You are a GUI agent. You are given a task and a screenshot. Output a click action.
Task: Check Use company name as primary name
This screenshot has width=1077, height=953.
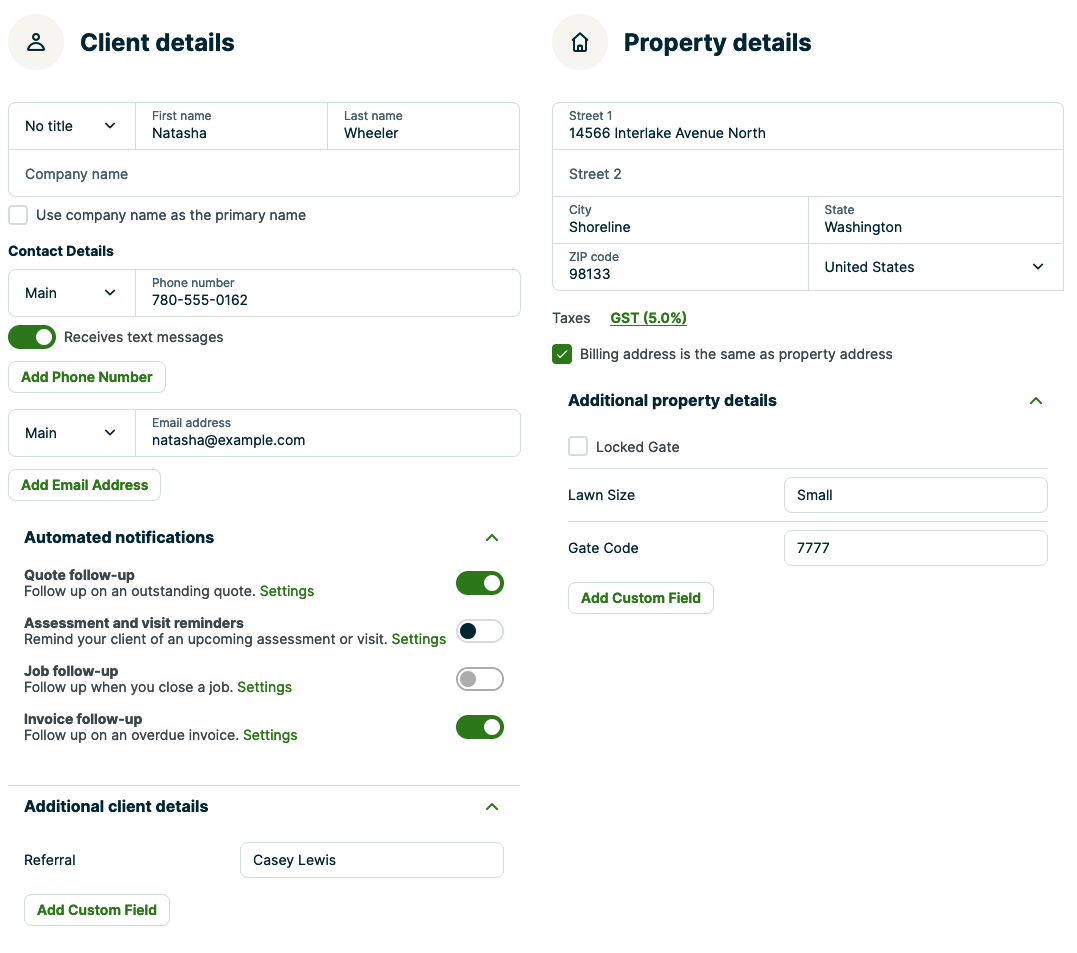18,215
